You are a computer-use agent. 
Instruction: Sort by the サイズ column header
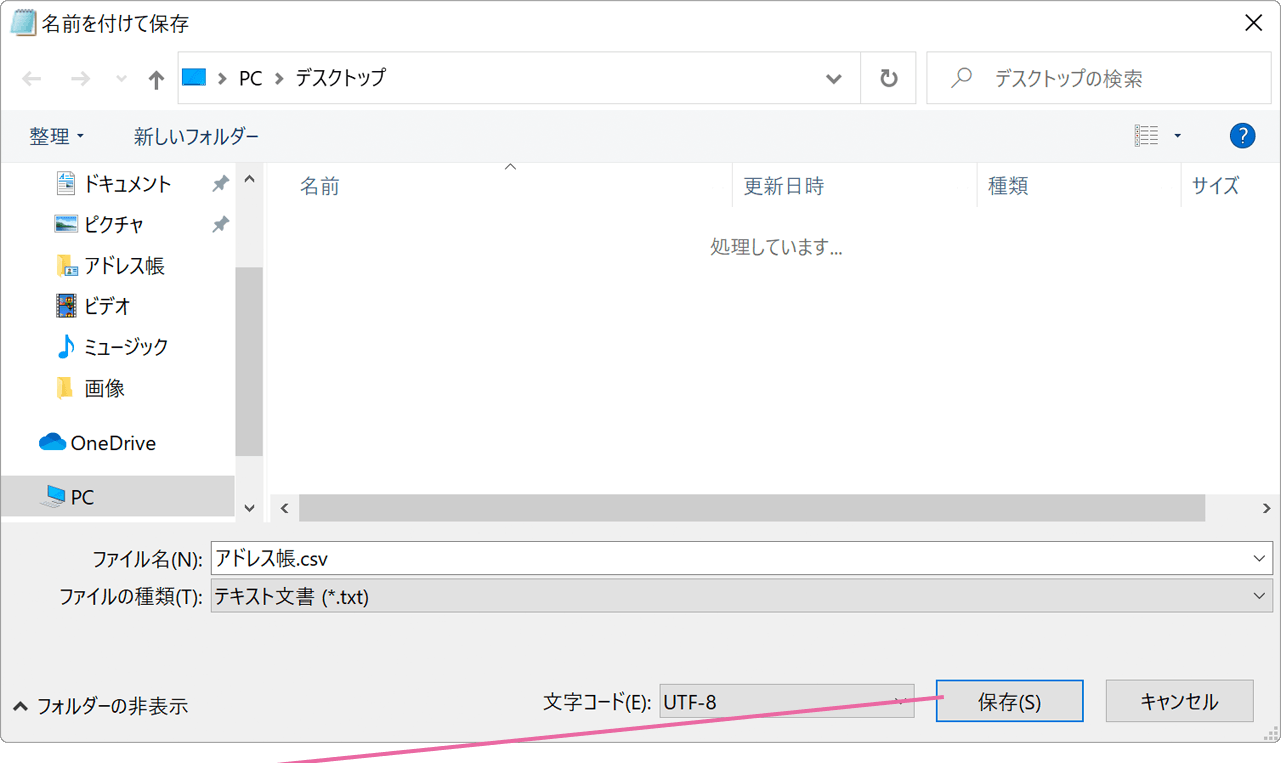click(x=1216, y=186)
